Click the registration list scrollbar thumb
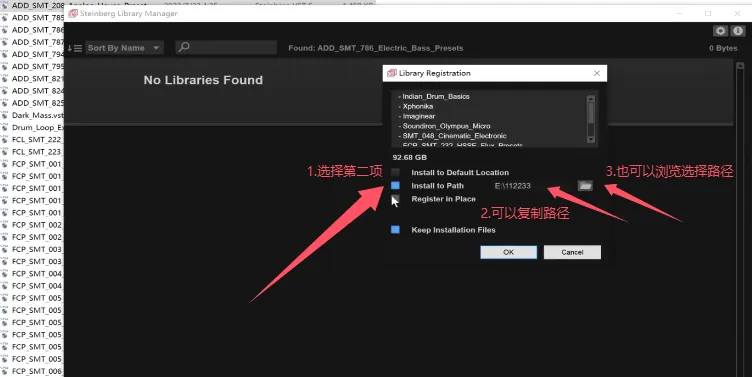This screenshot has width=752, height=377. point(591,113)
